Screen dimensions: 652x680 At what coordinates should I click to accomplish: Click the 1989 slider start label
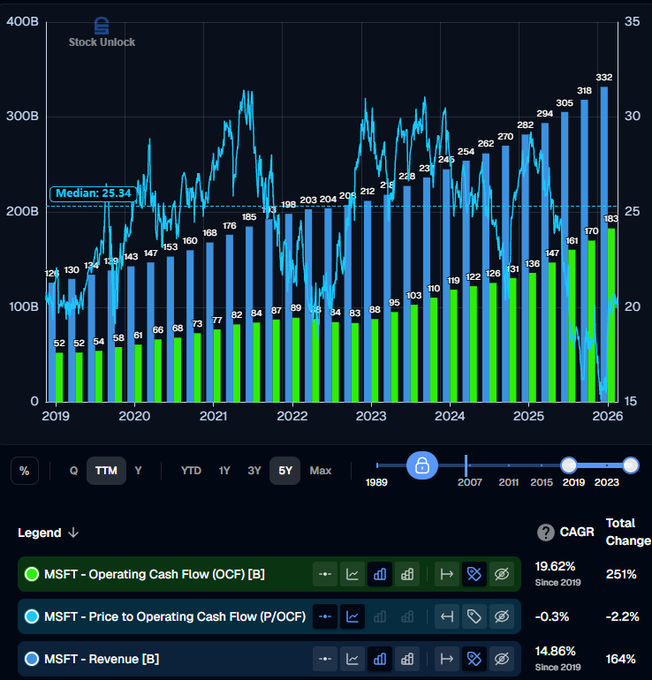click(377, 482)
